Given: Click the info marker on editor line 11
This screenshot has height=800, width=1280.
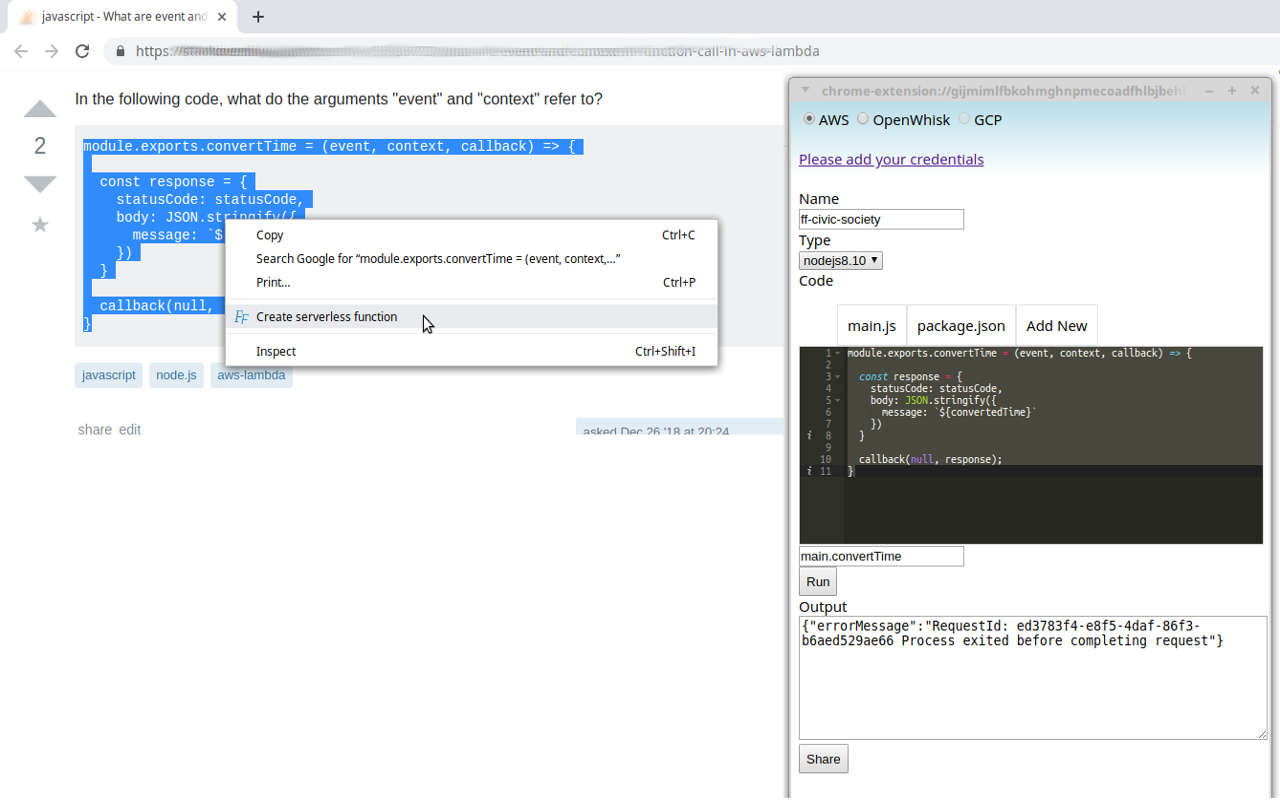Looking at the screenshot, I should pyautogui.click(x=809, y=471).
